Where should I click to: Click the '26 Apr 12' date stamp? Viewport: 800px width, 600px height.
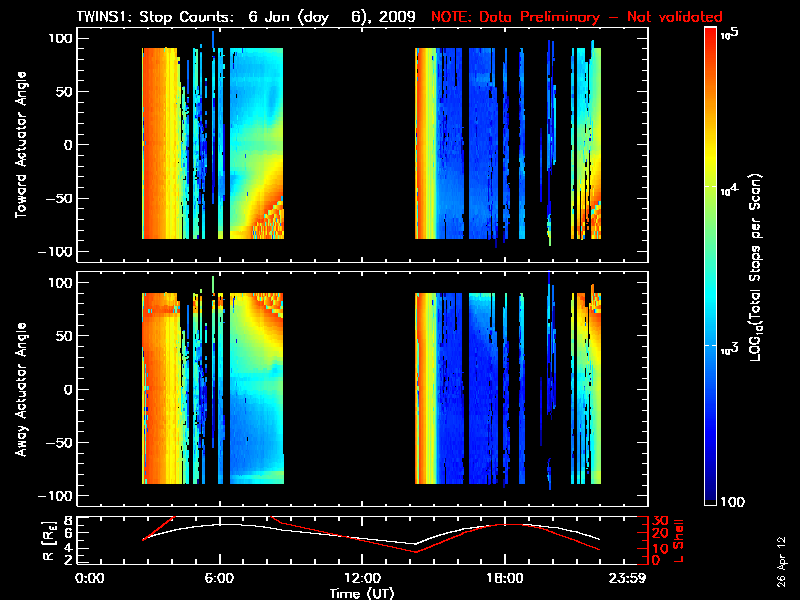point(782,552)
